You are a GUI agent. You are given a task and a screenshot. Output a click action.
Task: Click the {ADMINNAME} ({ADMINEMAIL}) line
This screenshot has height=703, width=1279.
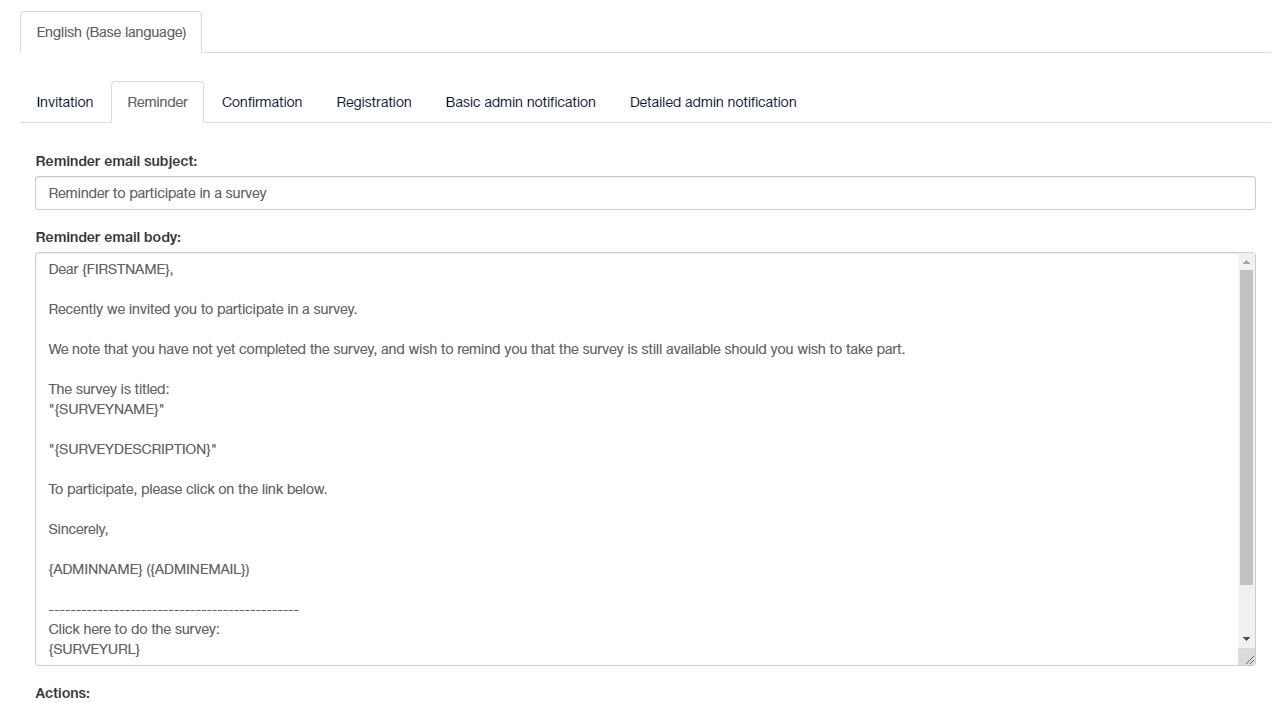(149, 569)
